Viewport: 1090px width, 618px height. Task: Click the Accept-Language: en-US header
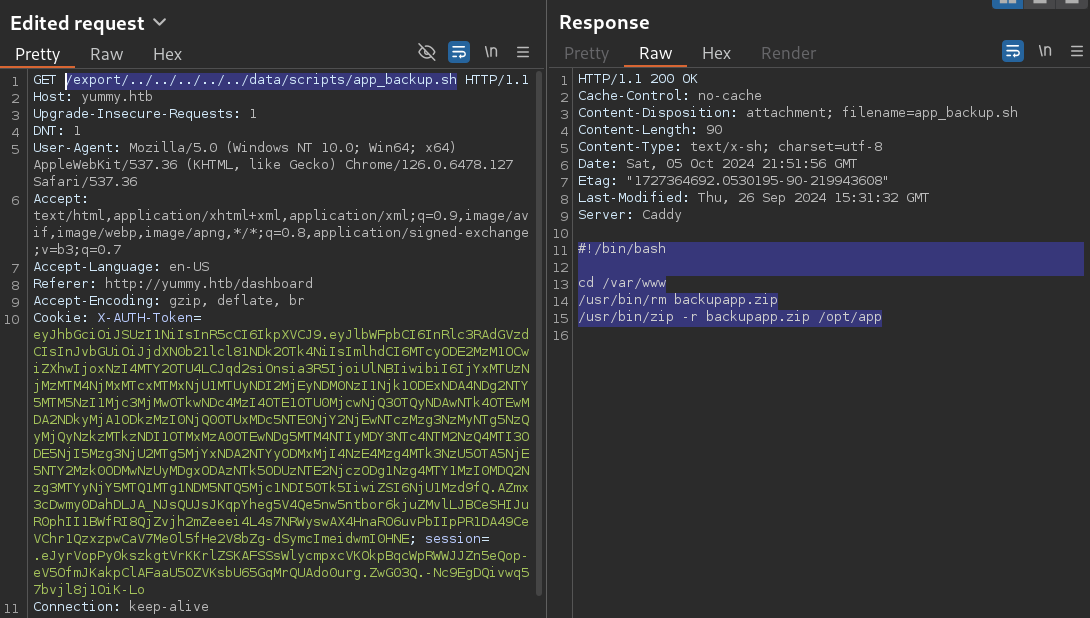[x=121, y=267]
